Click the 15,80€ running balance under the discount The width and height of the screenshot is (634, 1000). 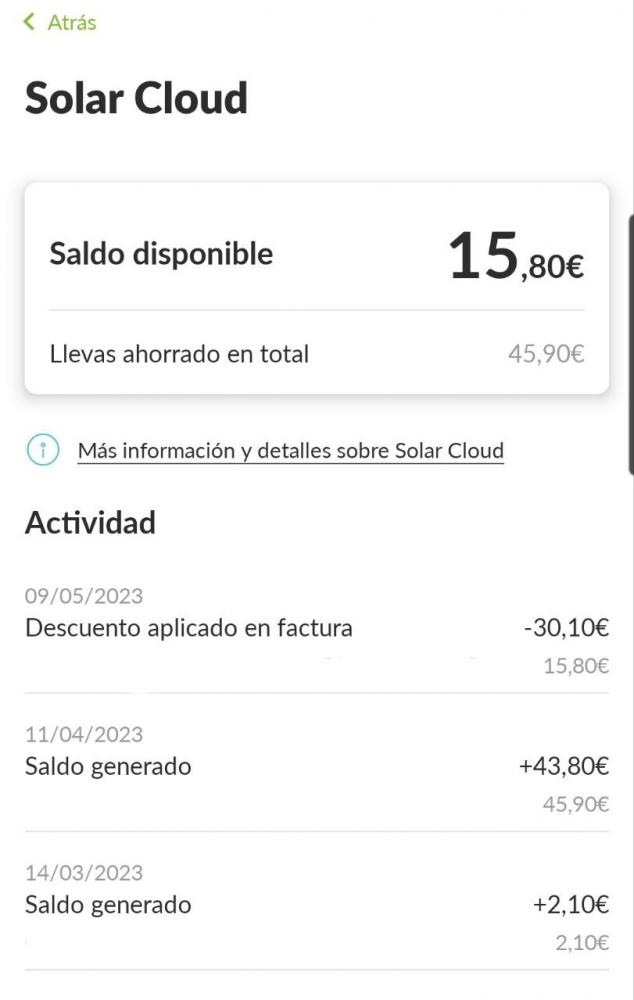576,666
